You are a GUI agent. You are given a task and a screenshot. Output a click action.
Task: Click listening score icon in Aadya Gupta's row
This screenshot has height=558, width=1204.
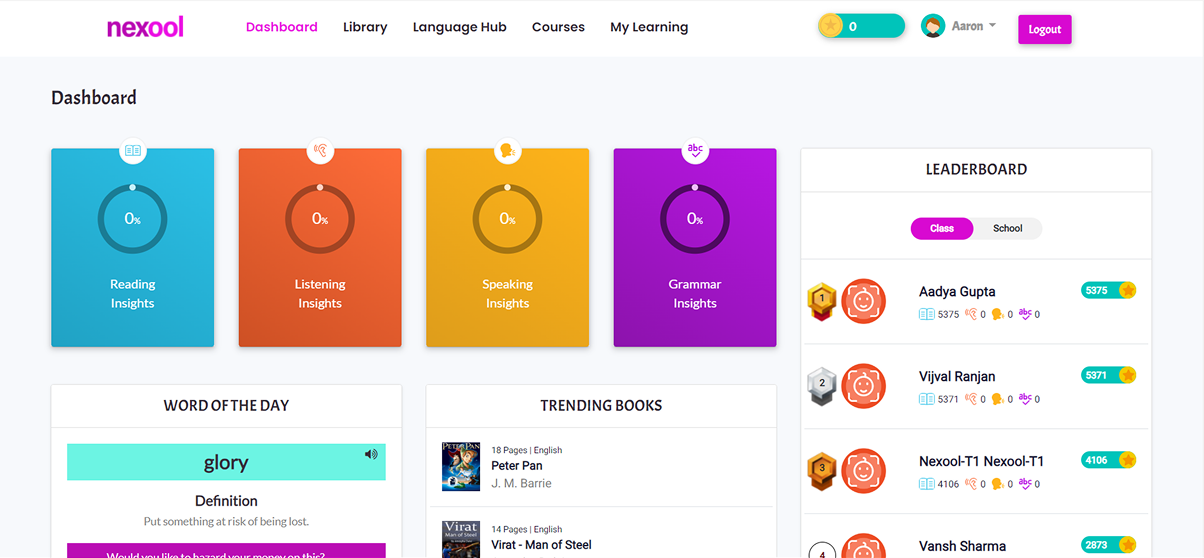pyautogui.click(x=970, y=314)
